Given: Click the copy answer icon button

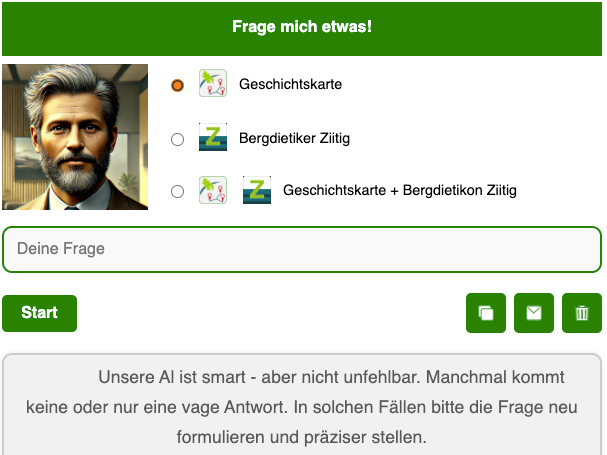Looking at the screenshot, I should pos(486,313).
